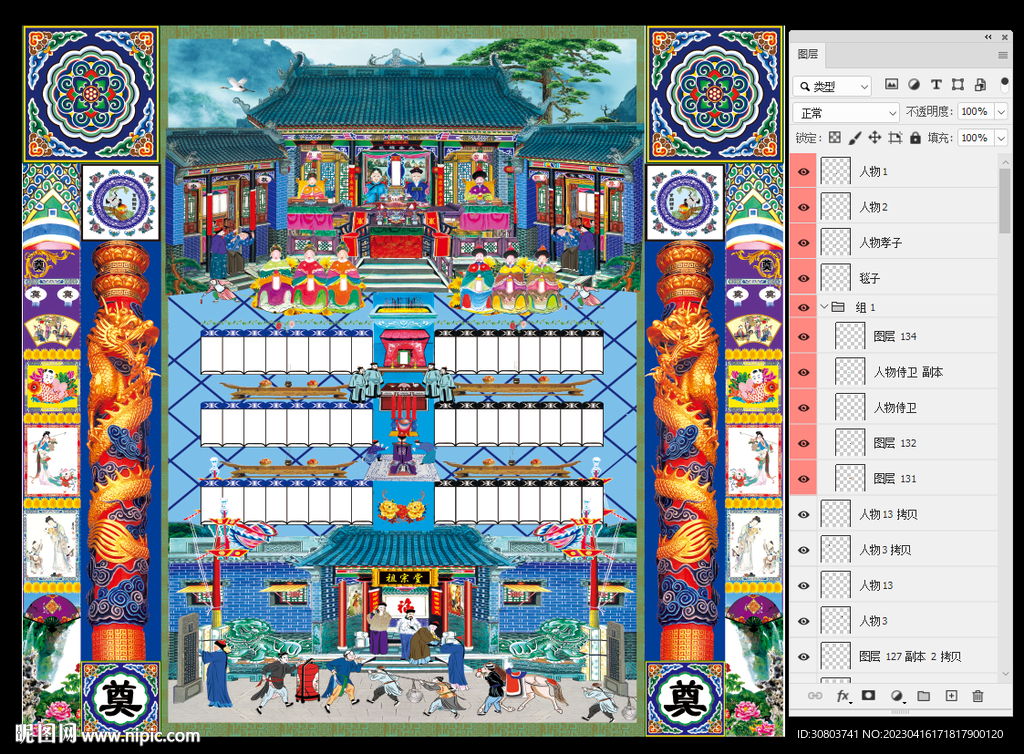This screenshot has height=754, width=1024.
Task: Switch to the 图层 panel tab
Action: (808, 54)
